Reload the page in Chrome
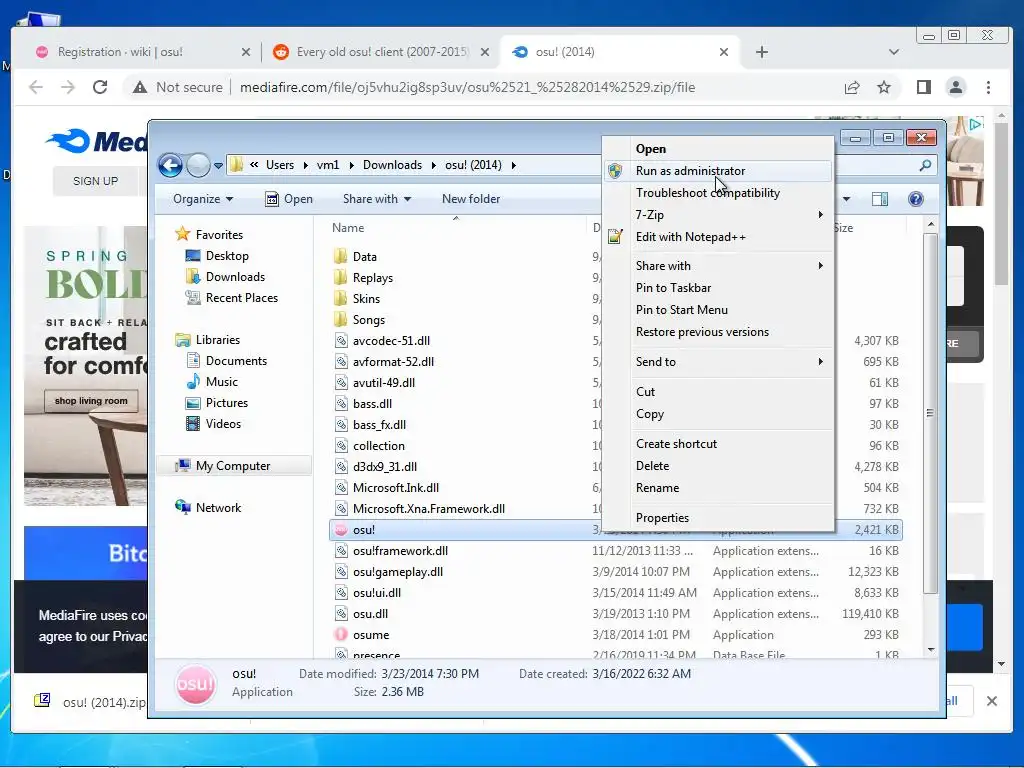The height and width of the screenshot is (768, 1024). (x=100, y=87)
